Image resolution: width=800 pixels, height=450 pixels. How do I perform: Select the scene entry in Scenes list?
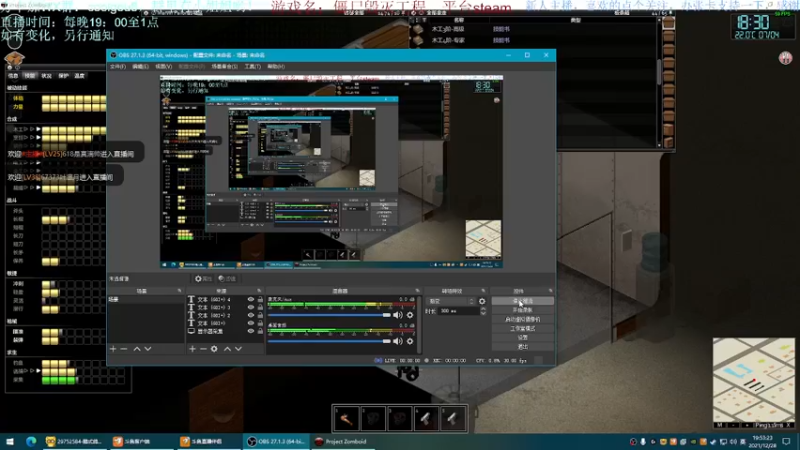pyautogui.click(x=145, y=299)
